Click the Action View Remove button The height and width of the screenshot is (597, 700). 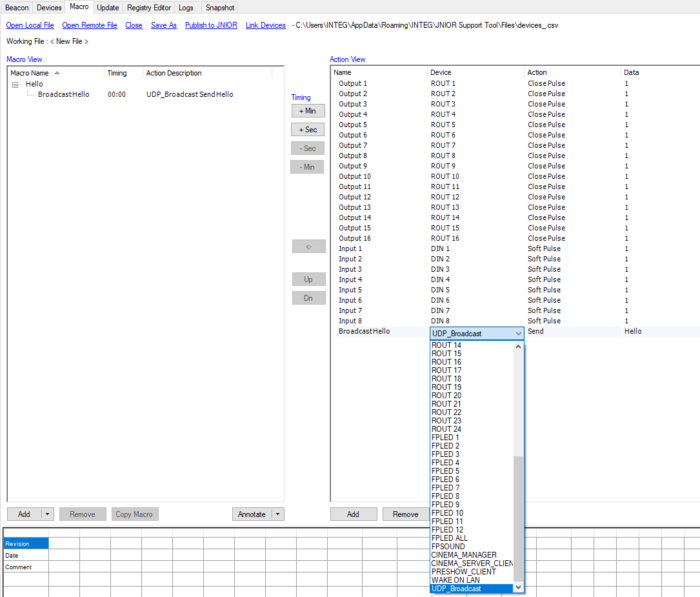point(405,514)
